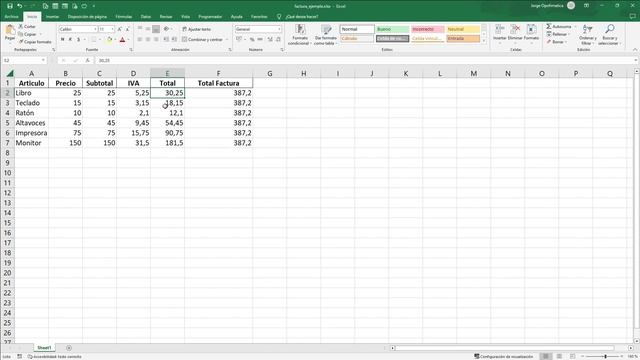Open the font size dropdown
Screen dimensions: 640x360
[113, 29]
